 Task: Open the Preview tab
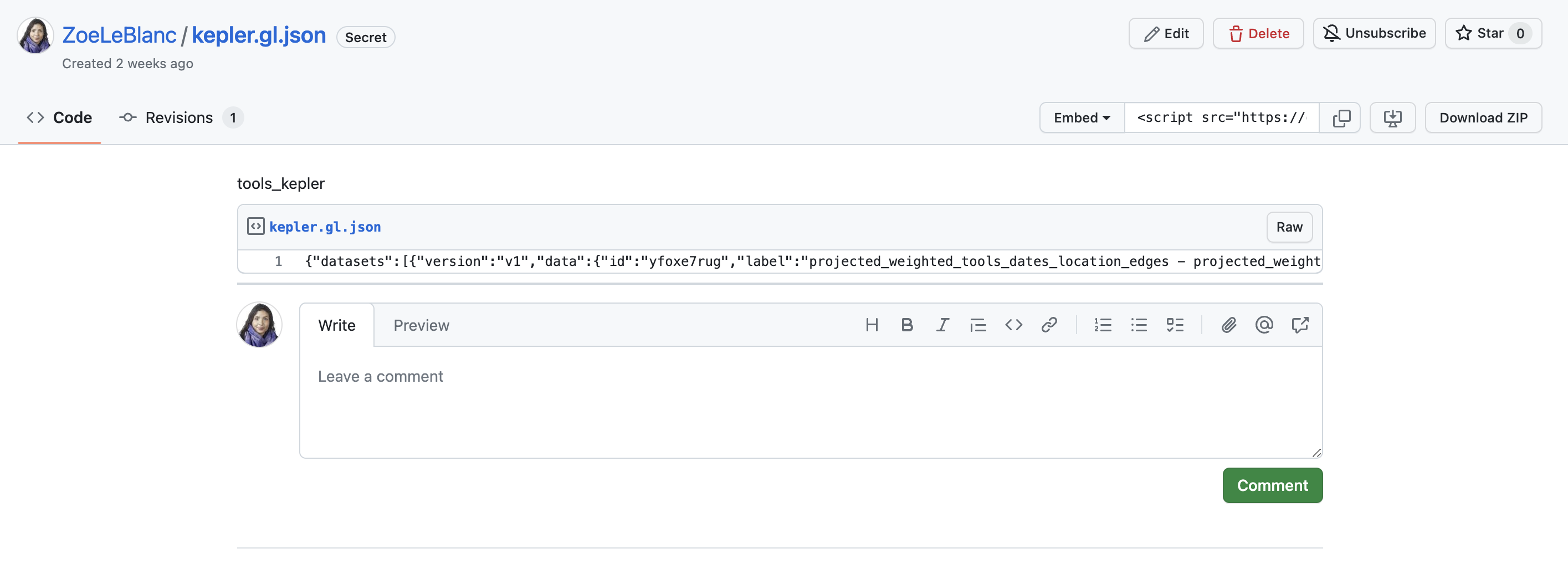[x=421, y=326]
